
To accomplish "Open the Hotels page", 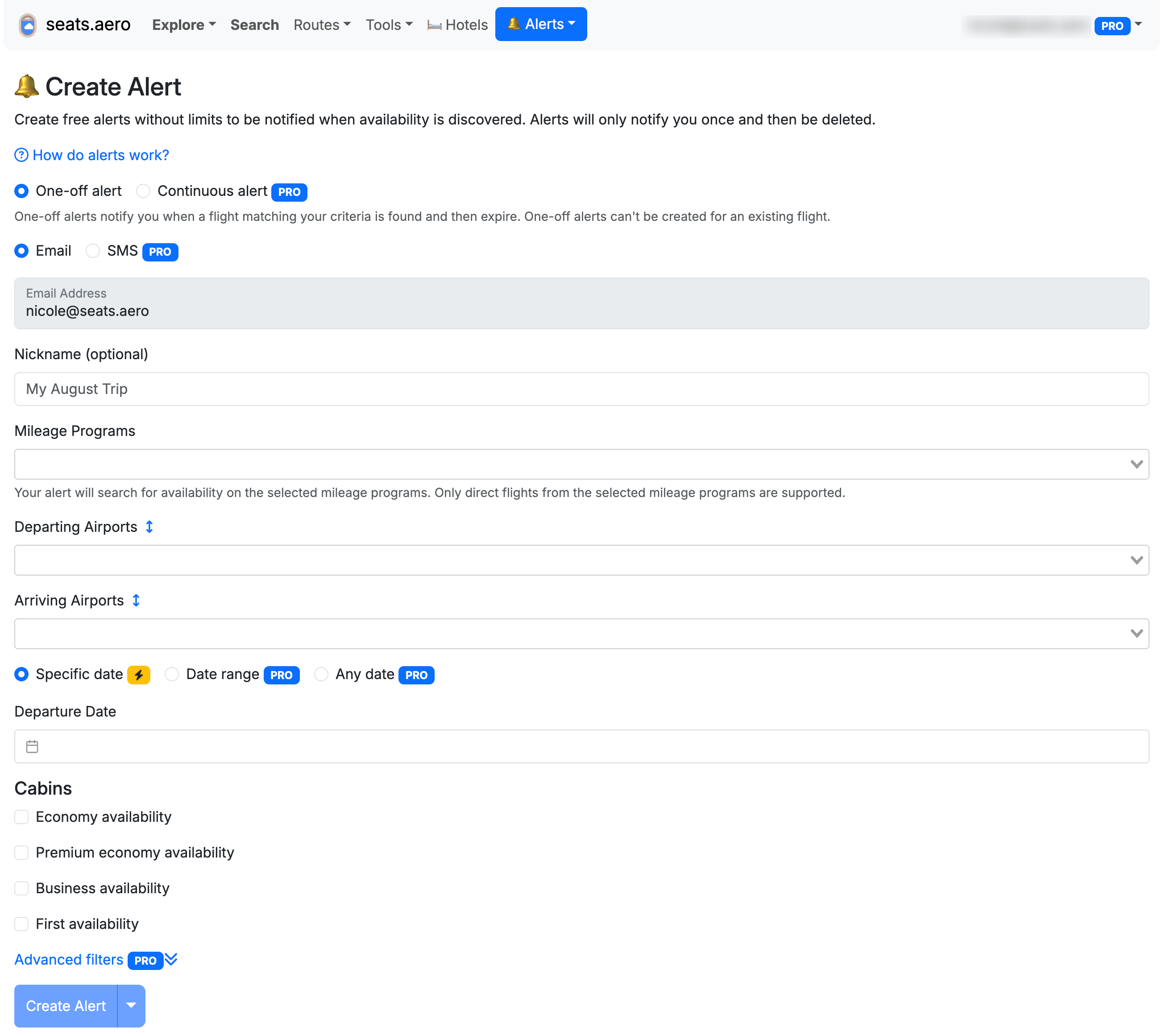I will pos(457,25).
